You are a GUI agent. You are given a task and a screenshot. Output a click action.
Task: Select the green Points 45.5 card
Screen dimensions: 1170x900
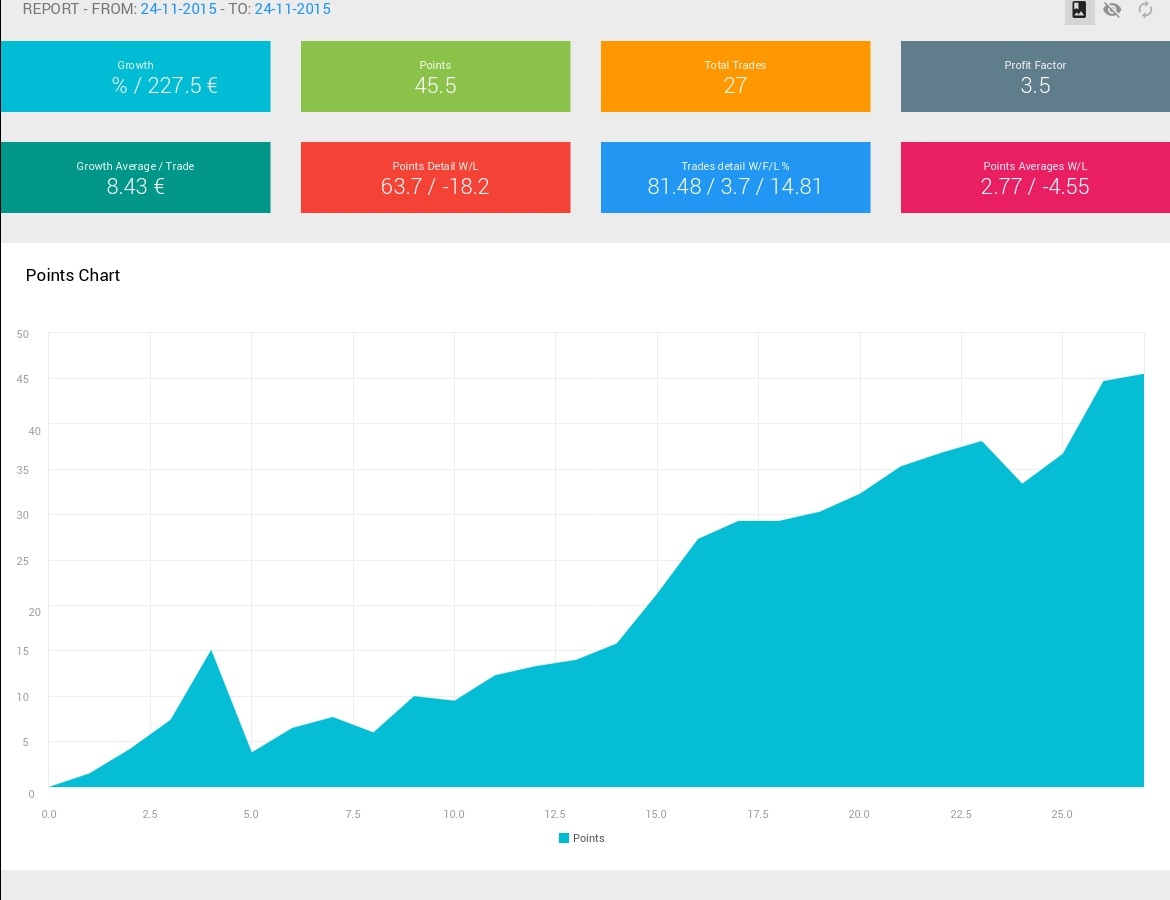pos(436,76)
